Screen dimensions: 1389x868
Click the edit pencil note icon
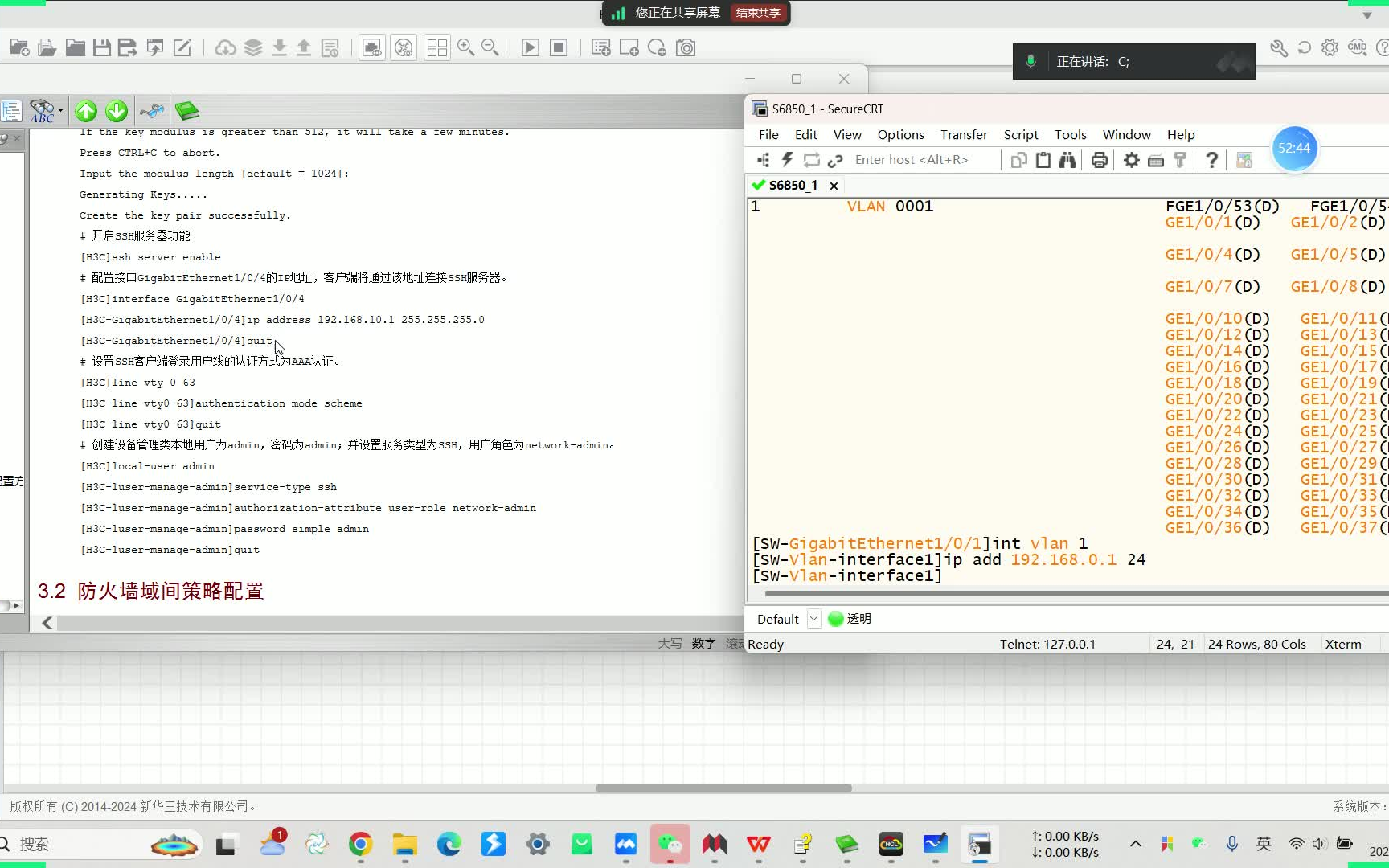182,48
